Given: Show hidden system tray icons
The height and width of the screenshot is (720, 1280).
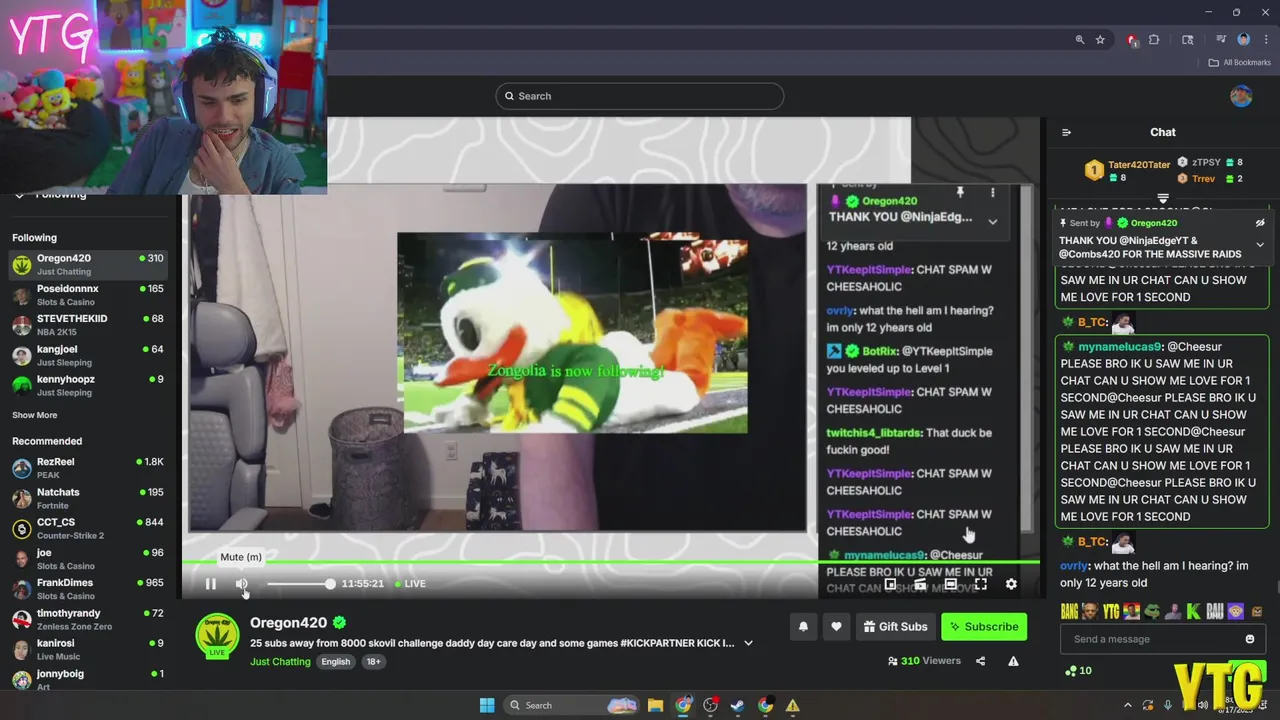Looking at the screenshot, I should tap(1127, 705).
